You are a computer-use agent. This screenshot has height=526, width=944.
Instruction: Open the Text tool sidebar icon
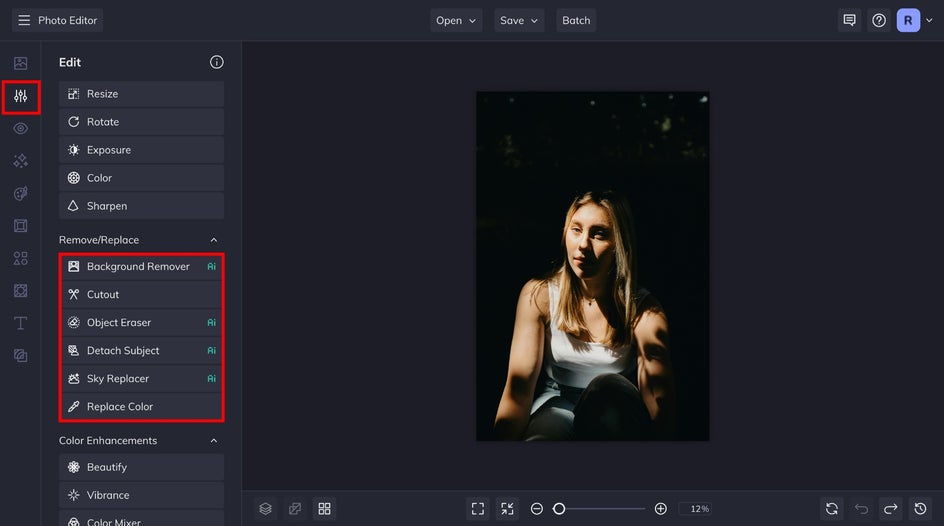(20, 323)
